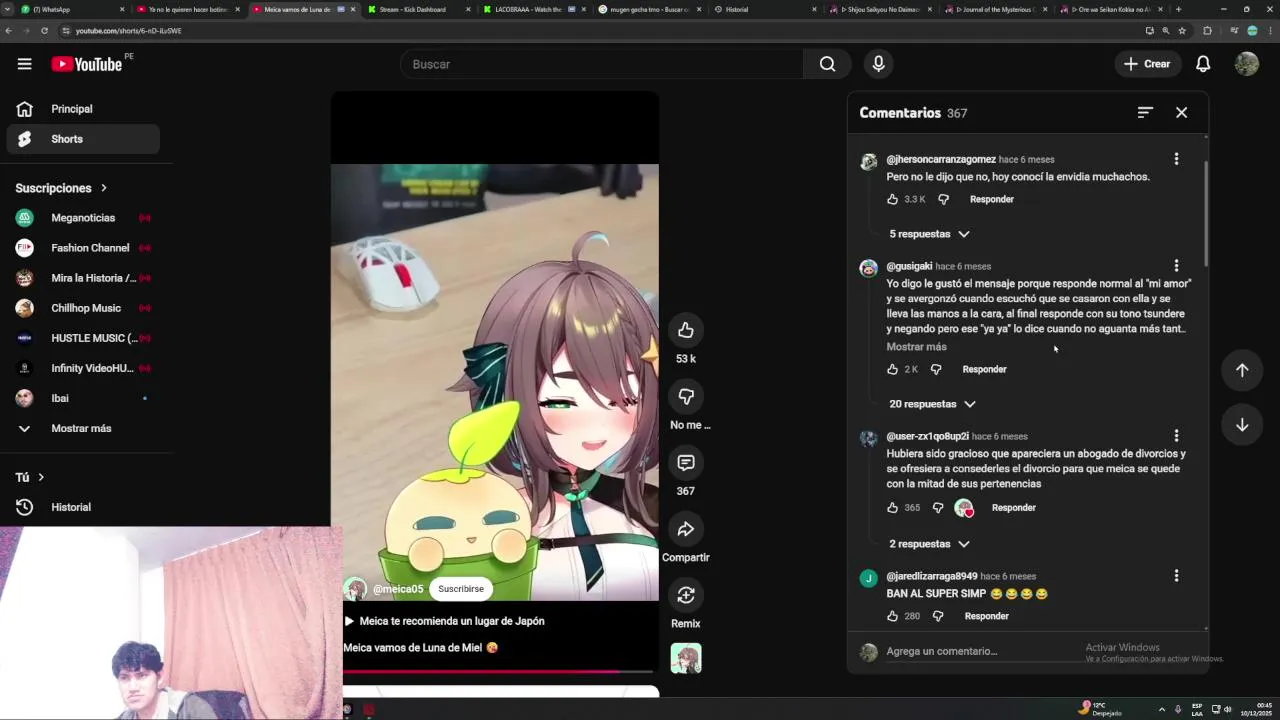Reply to jhersoncarranzagomez with Responder

tap(992, 200)
